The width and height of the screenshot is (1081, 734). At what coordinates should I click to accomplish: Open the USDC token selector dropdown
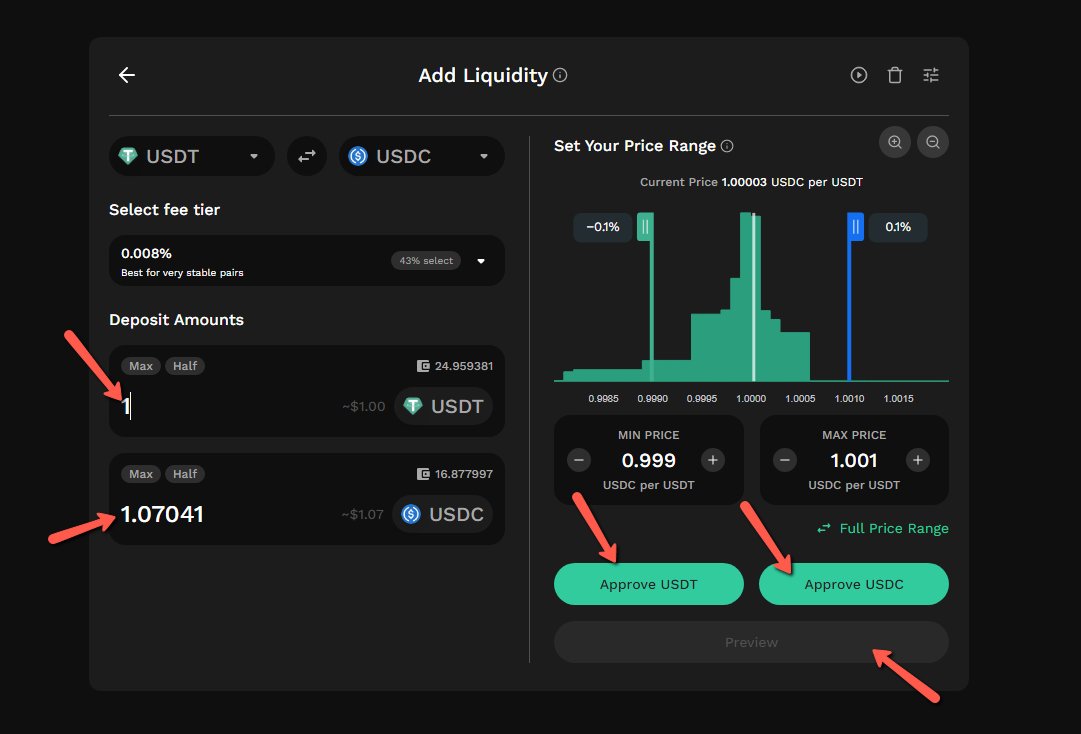(421, 156)
